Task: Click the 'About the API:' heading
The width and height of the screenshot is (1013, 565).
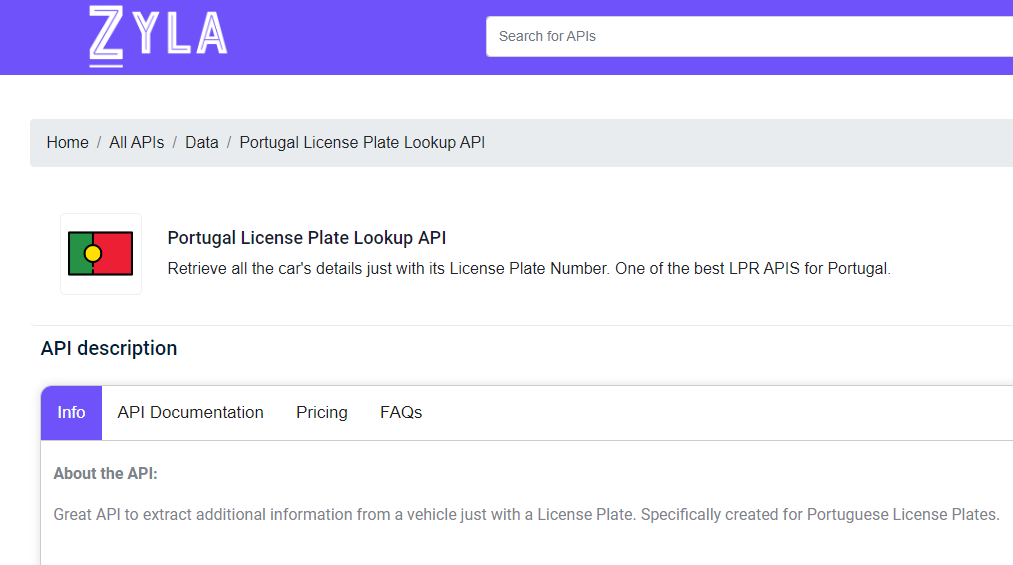Action: click(105, 473)
